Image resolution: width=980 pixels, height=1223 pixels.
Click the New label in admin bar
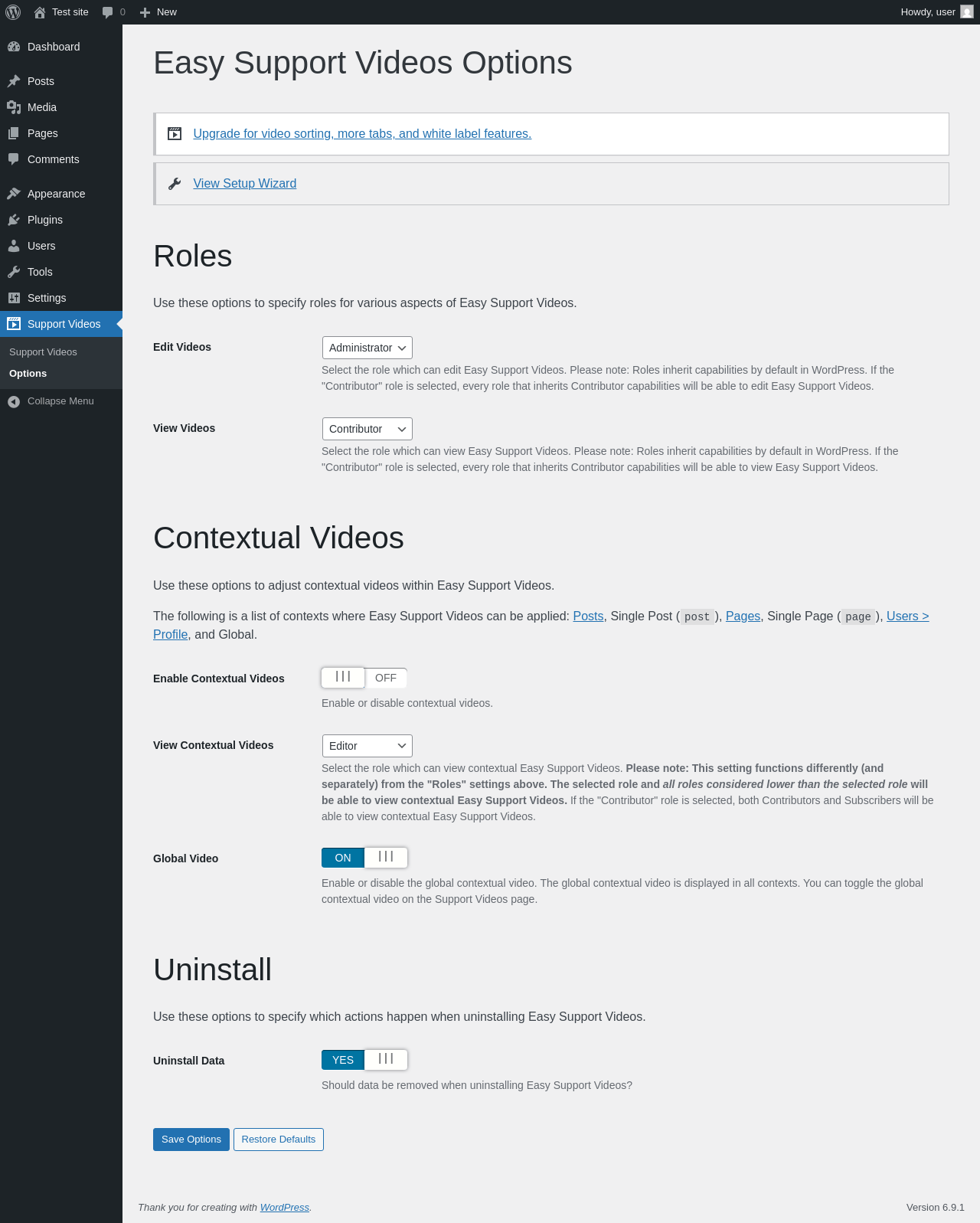click(167, 12)
